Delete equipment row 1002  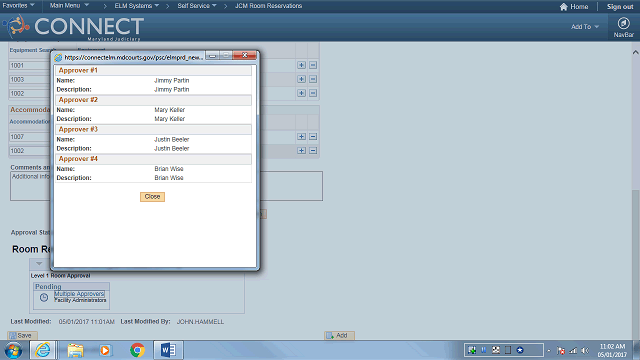pyautogui.click(x=313, y=93)
